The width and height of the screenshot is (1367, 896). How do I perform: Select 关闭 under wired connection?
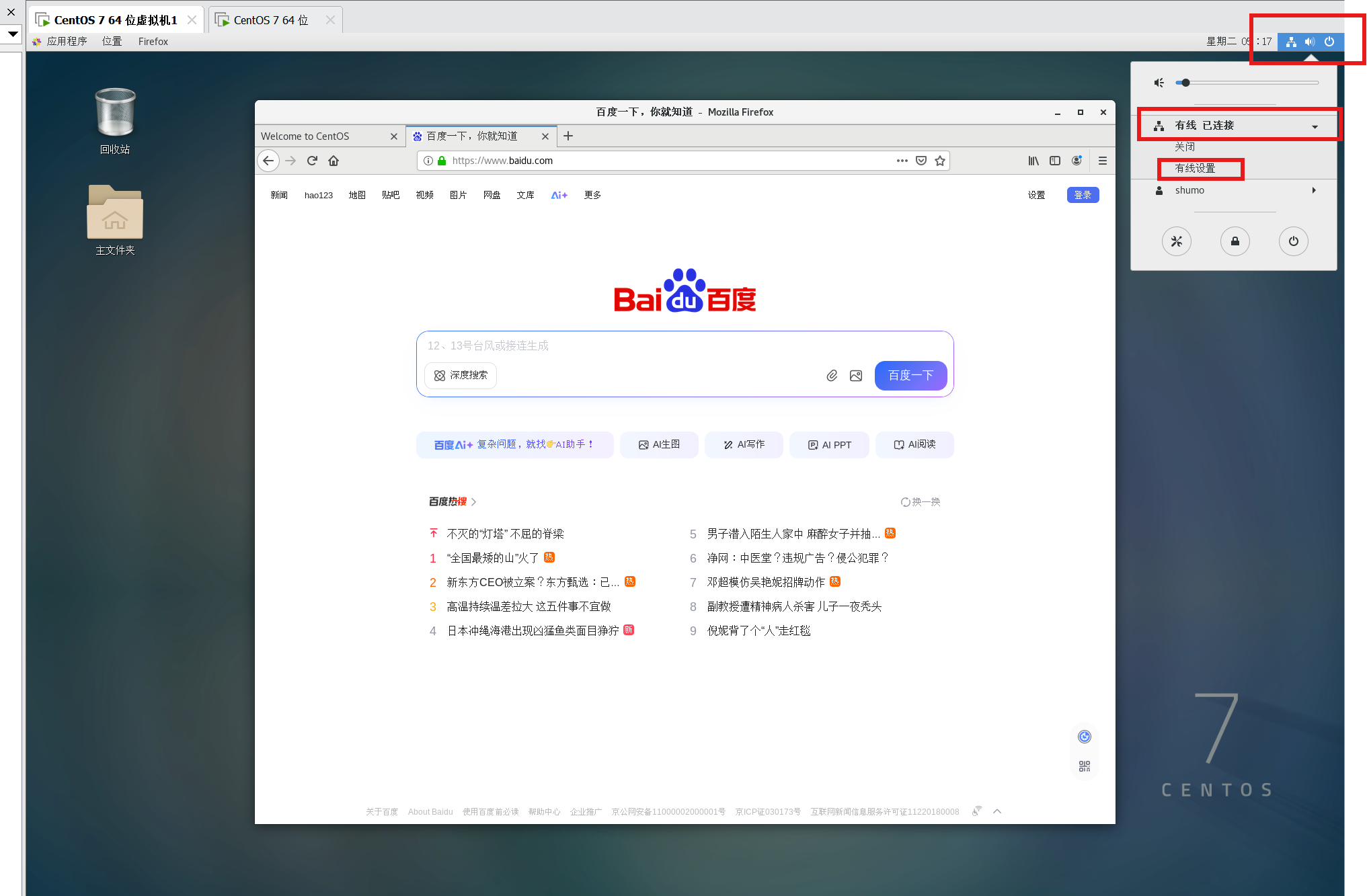click(x=1185, y=147)
